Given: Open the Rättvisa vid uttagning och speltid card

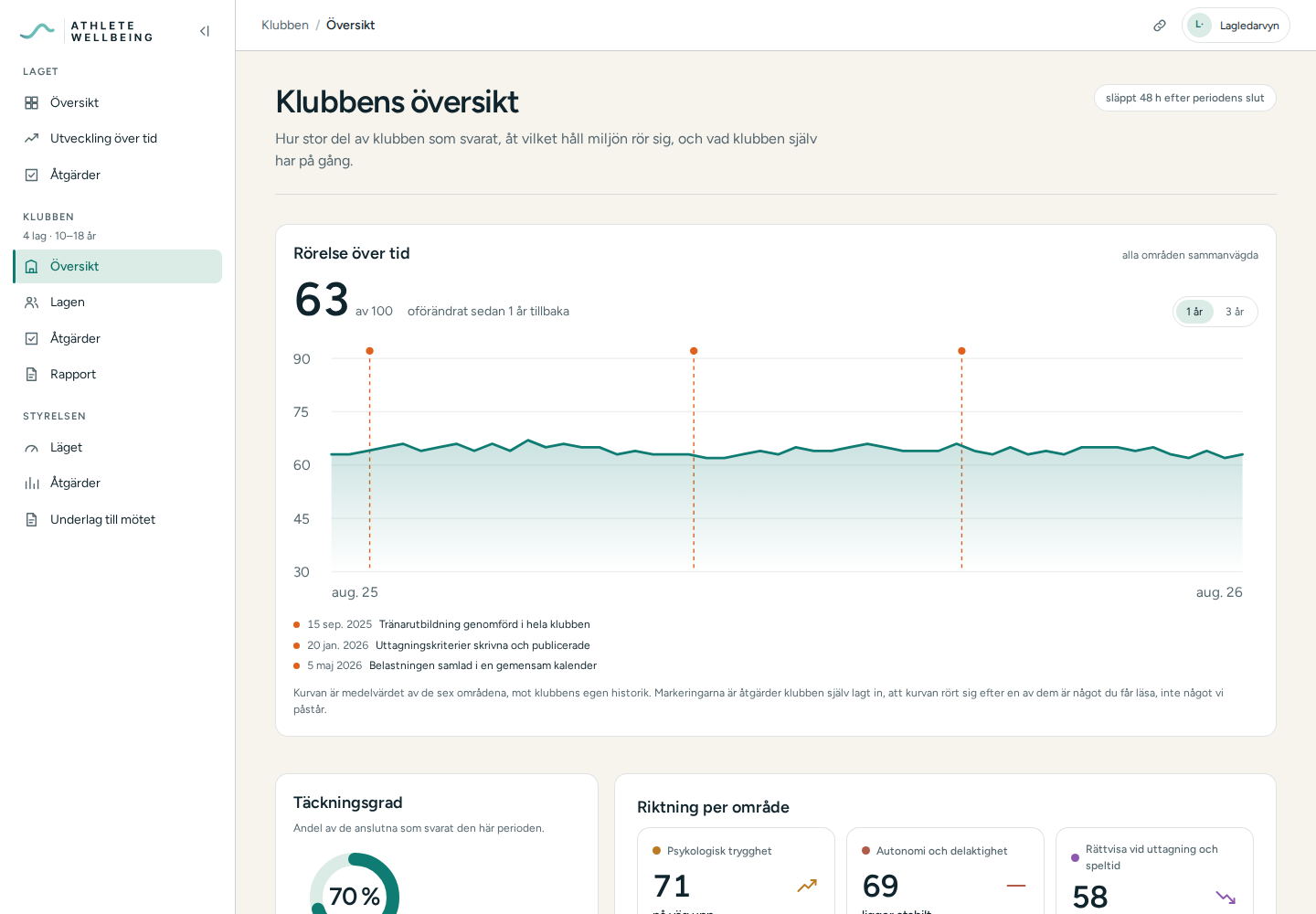Looking at the screenshot, I should 1154,871.
